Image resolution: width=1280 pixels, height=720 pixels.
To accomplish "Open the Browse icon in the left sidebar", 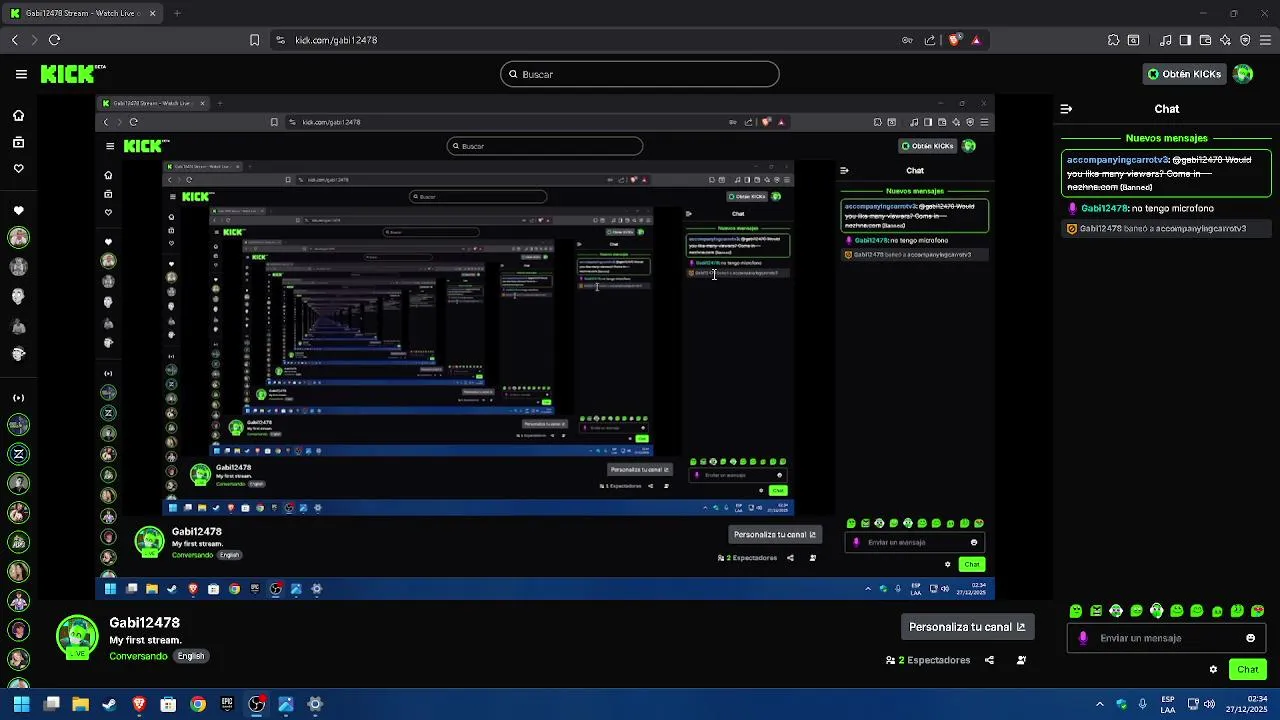I will point(18,142).
